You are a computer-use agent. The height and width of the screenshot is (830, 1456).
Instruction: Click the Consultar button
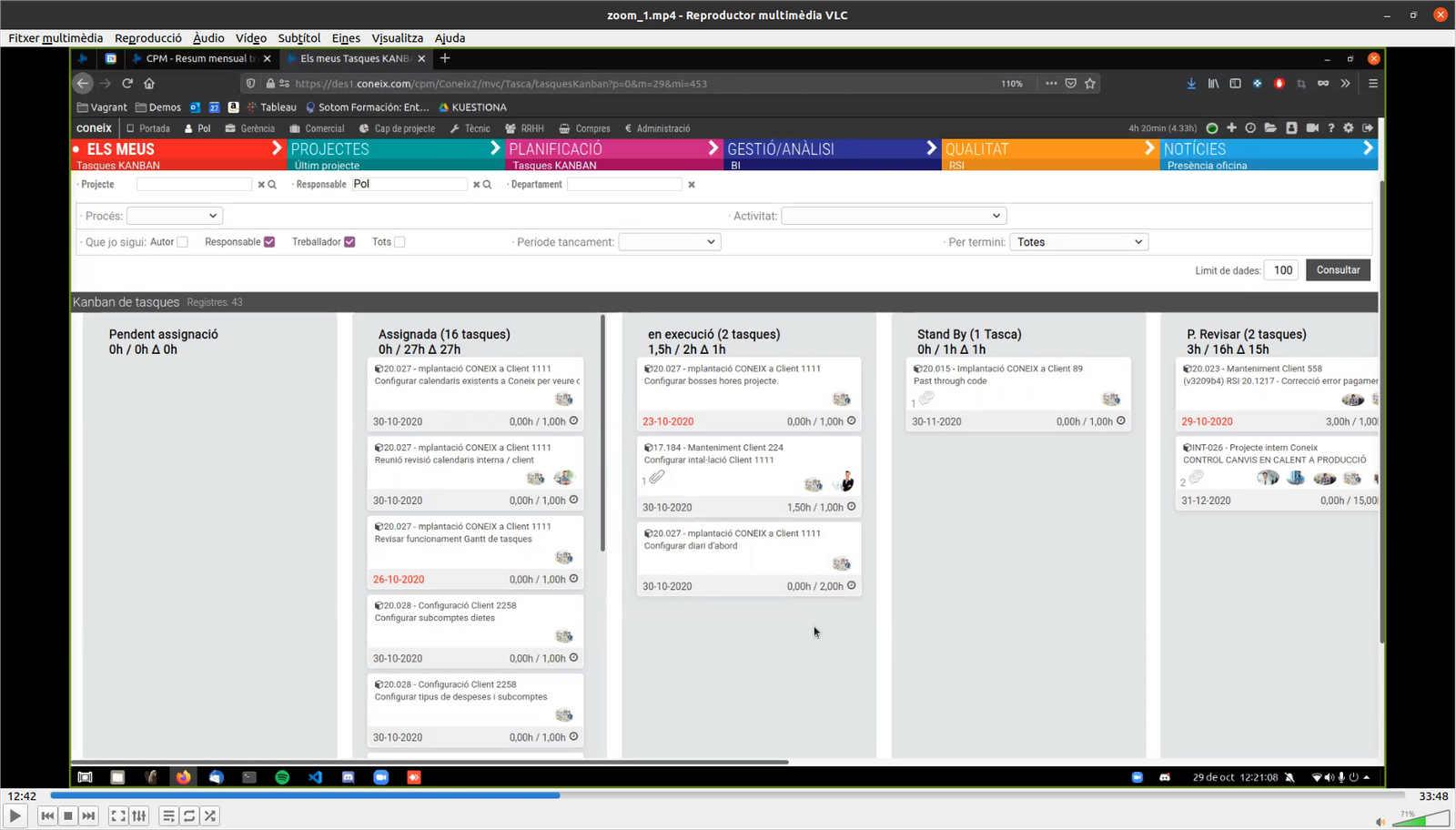(x=1338, y=269)
